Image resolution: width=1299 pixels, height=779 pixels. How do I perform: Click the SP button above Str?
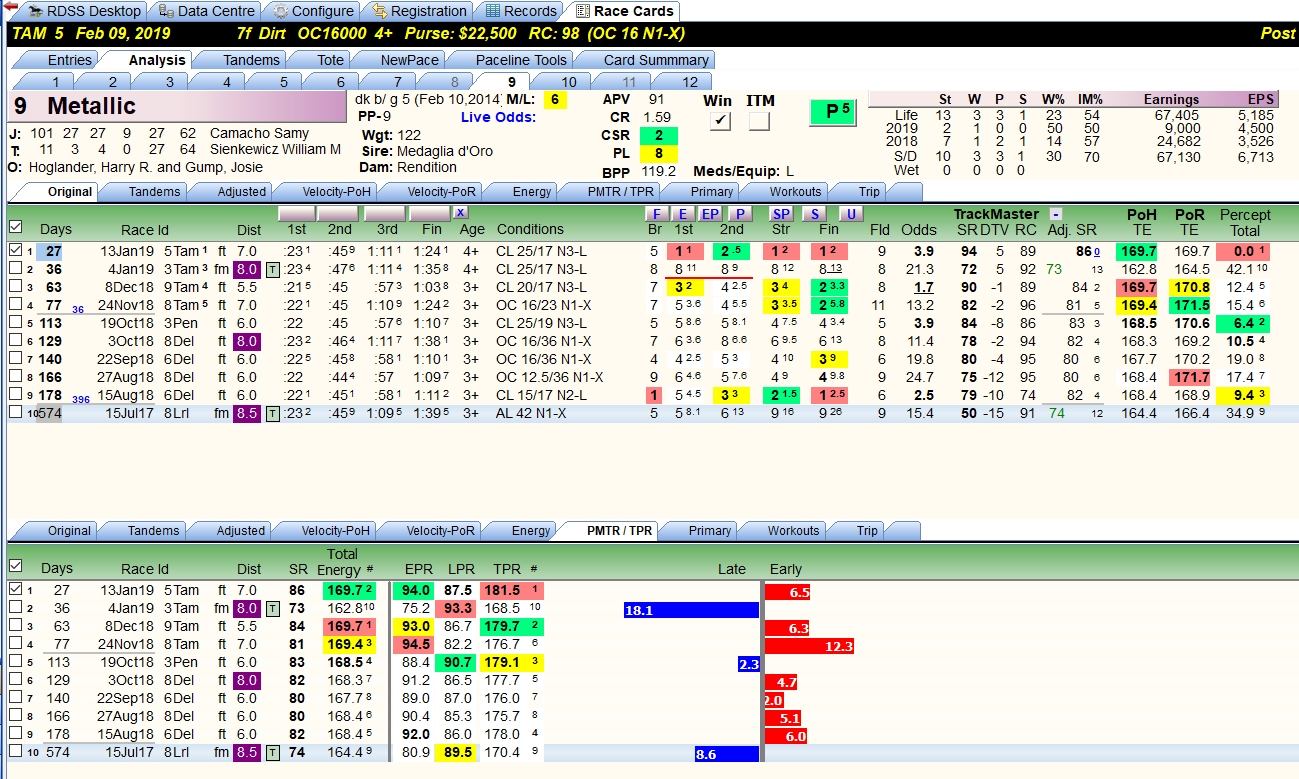[782, 213]
